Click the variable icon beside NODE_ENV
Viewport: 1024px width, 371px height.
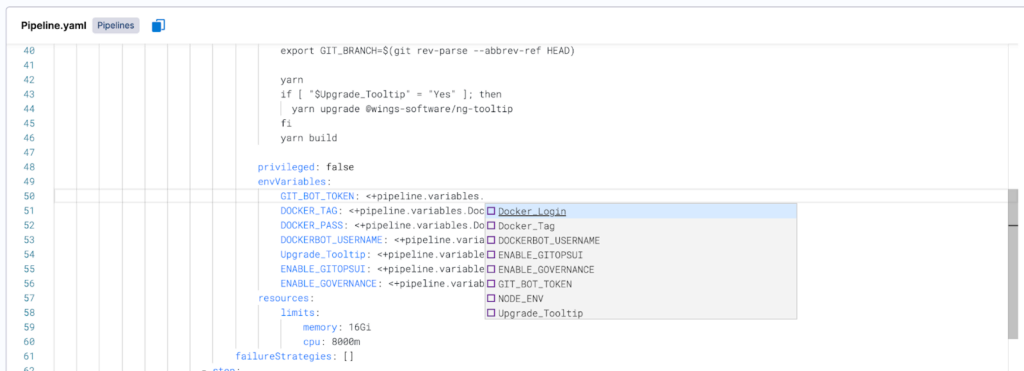click(x=491, y=298)
